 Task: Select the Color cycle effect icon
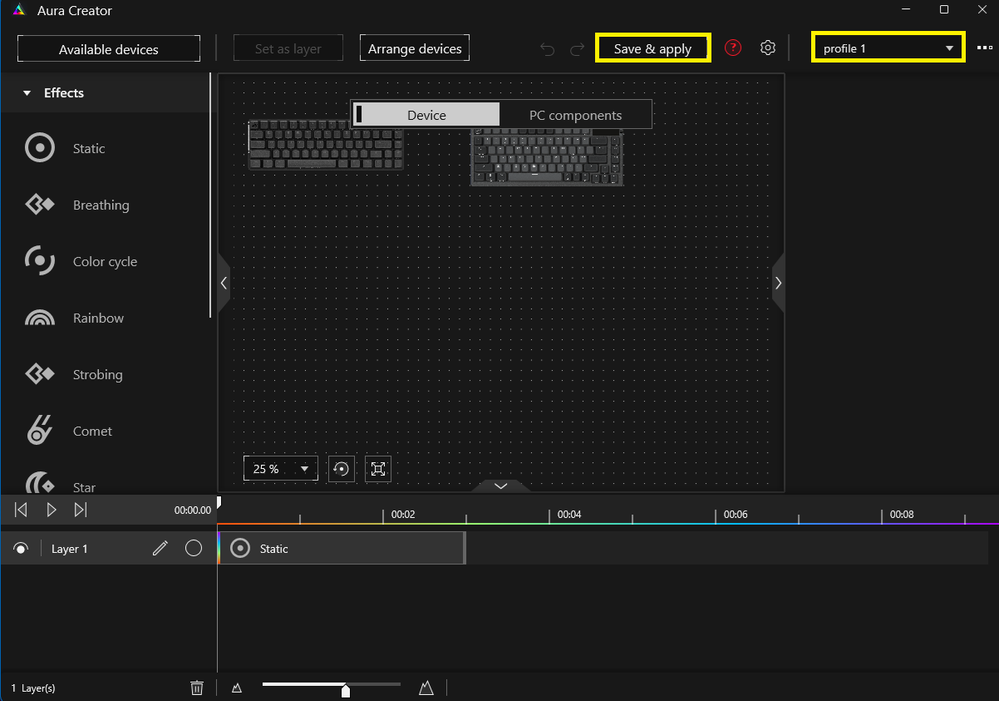point(40,261)
